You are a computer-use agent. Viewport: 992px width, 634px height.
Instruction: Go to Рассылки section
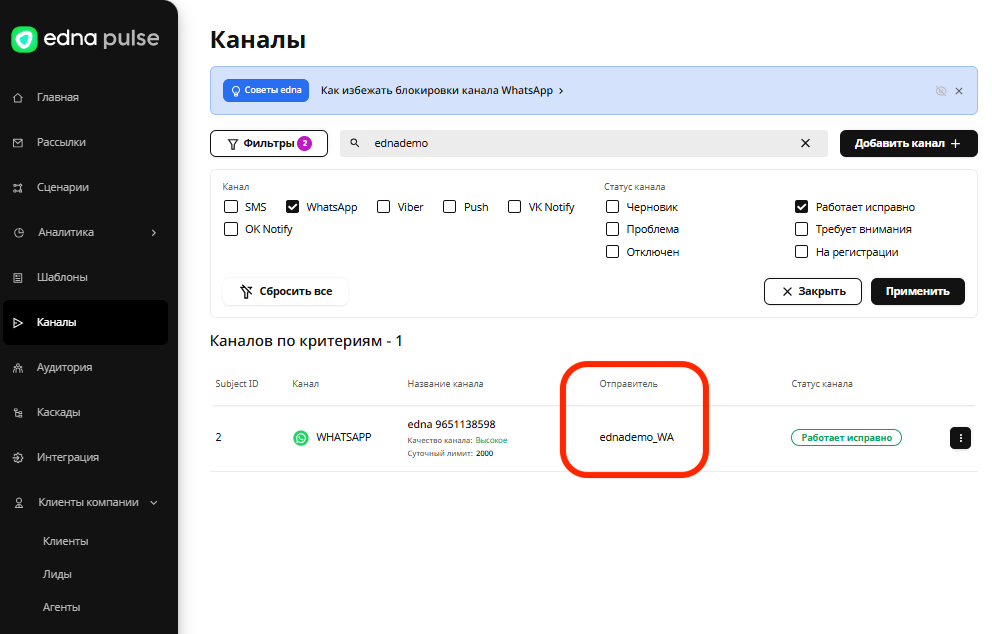61,142
